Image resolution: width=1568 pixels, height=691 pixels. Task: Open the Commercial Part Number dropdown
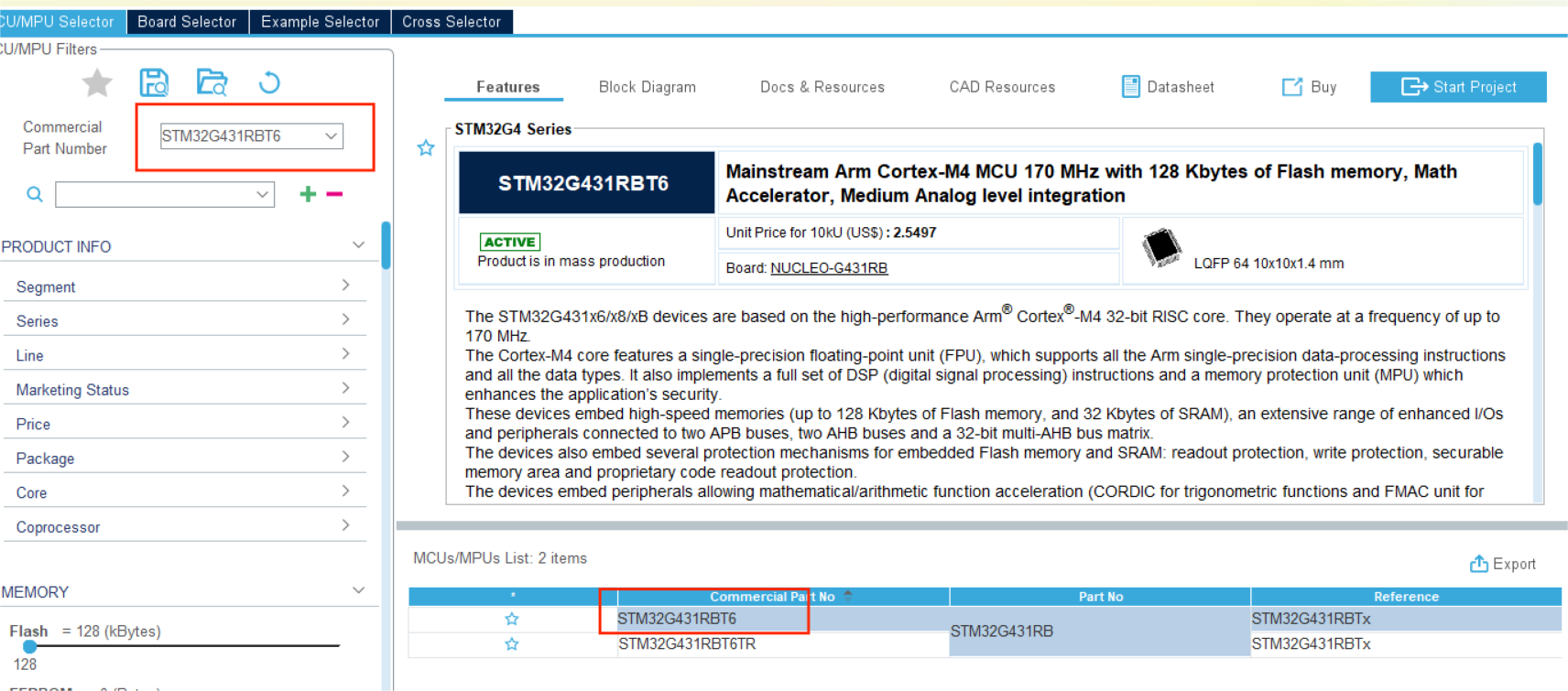tap(331, 136)
